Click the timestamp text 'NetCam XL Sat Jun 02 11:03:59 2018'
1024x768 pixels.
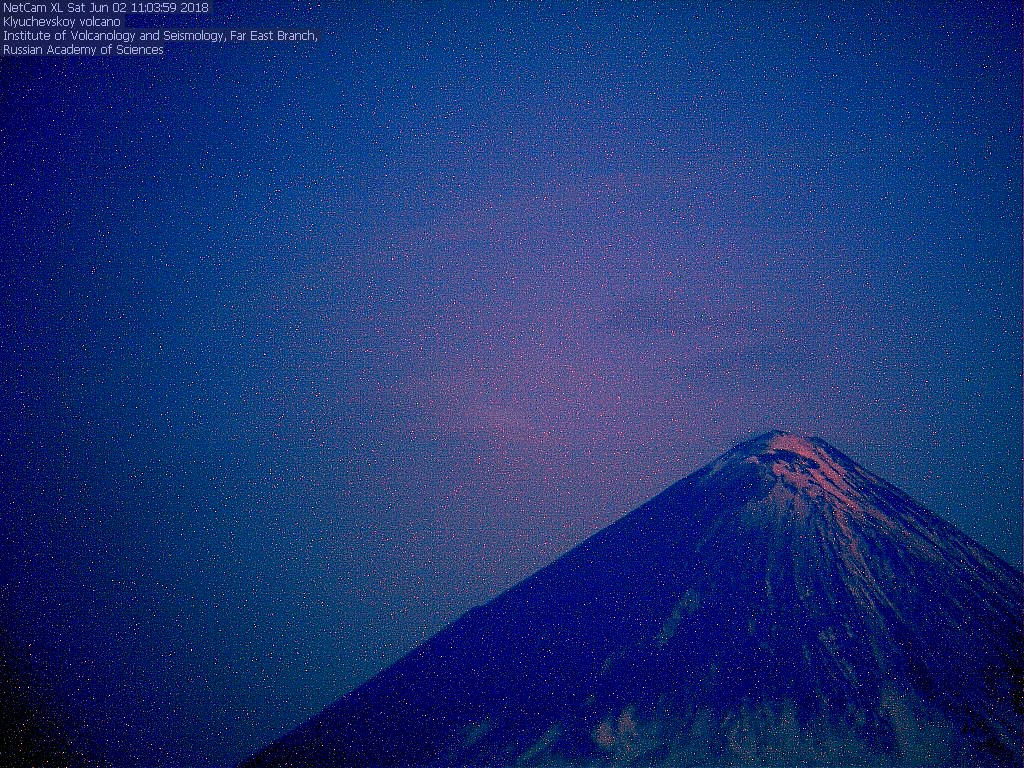[106, 8]
